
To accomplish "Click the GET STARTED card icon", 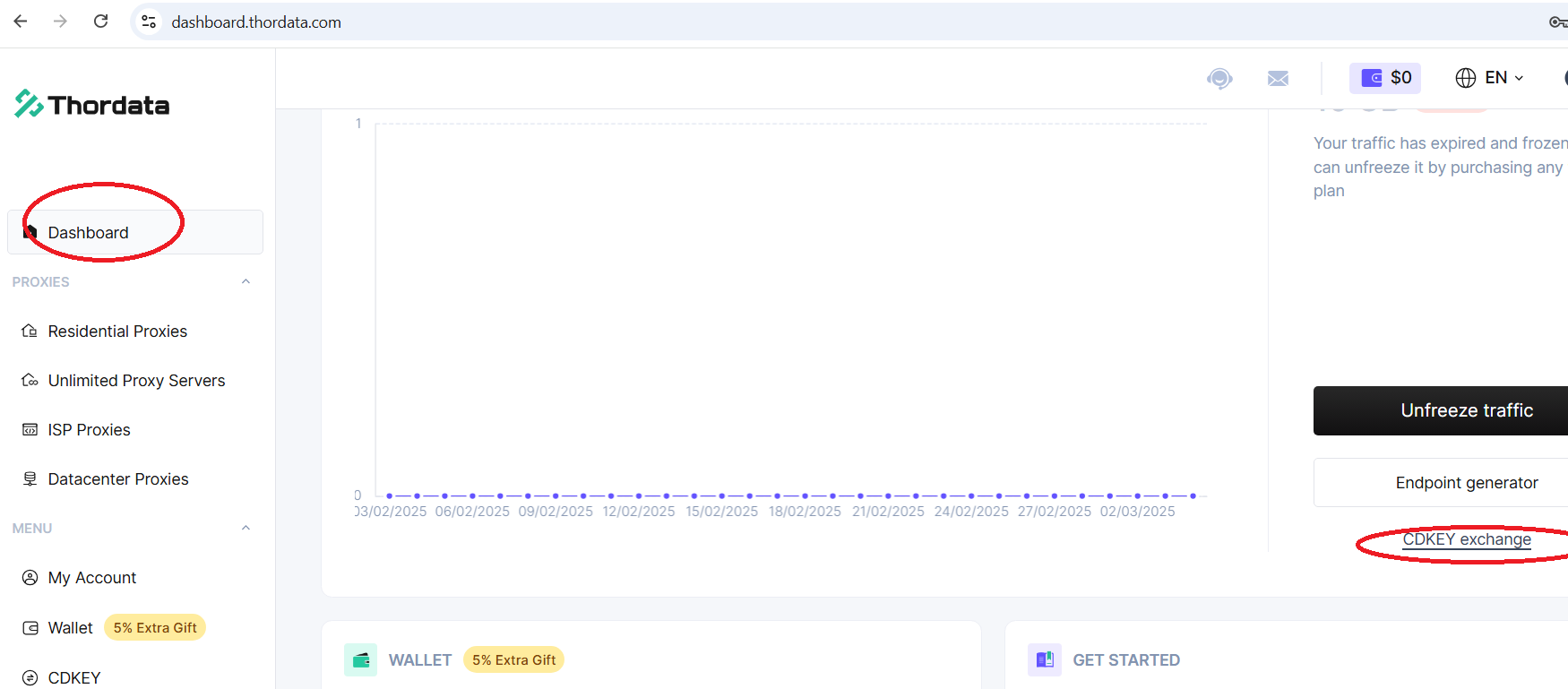I will pos(1045,660).
